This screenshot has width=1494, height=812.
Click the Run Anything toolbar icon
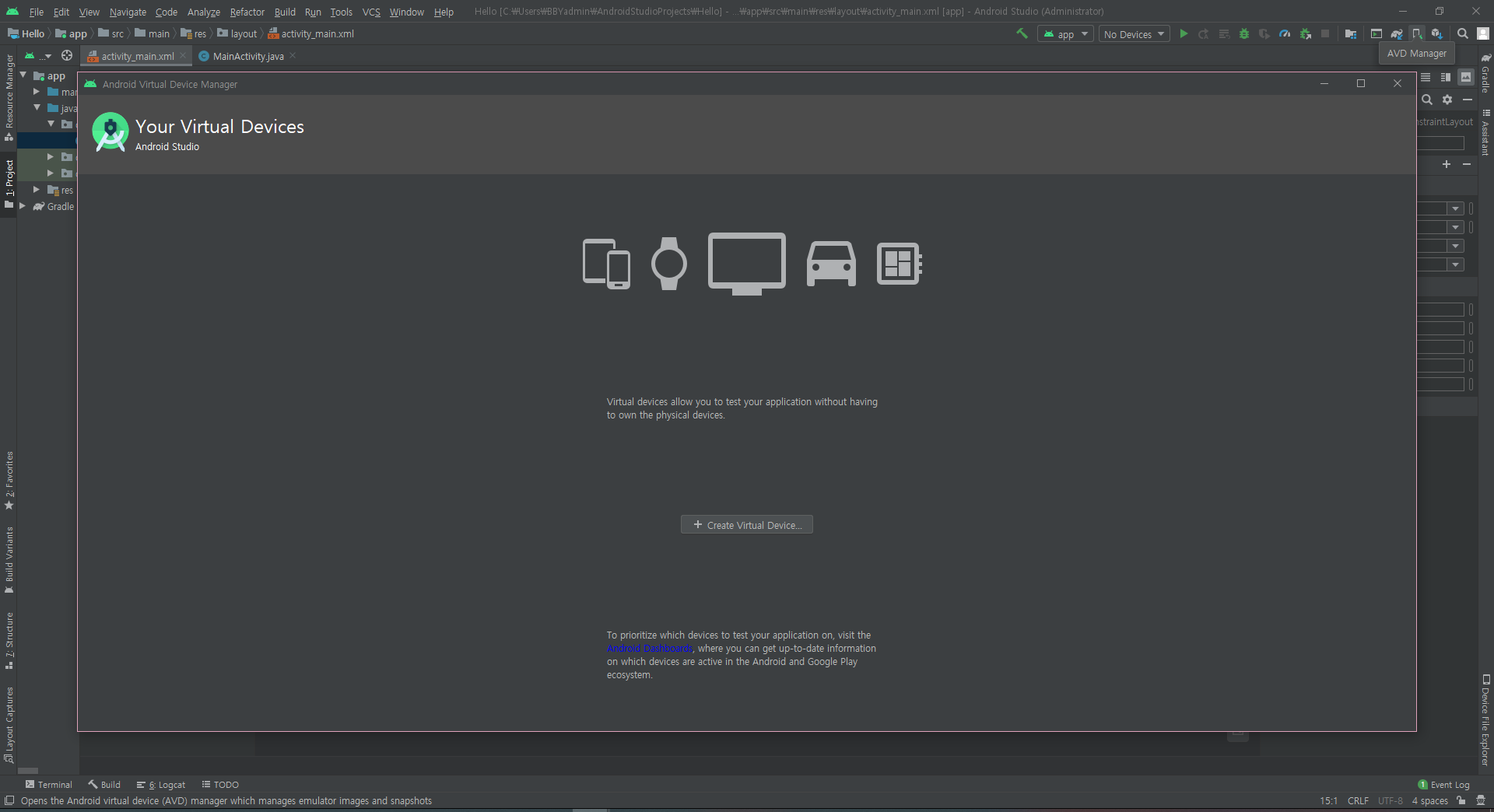tap(1377, 33)
